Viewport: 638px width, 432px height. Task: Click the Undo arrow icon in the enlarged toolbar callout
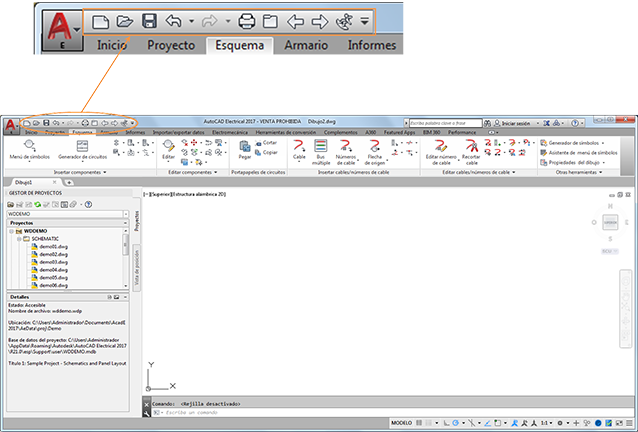click(173, 21)
